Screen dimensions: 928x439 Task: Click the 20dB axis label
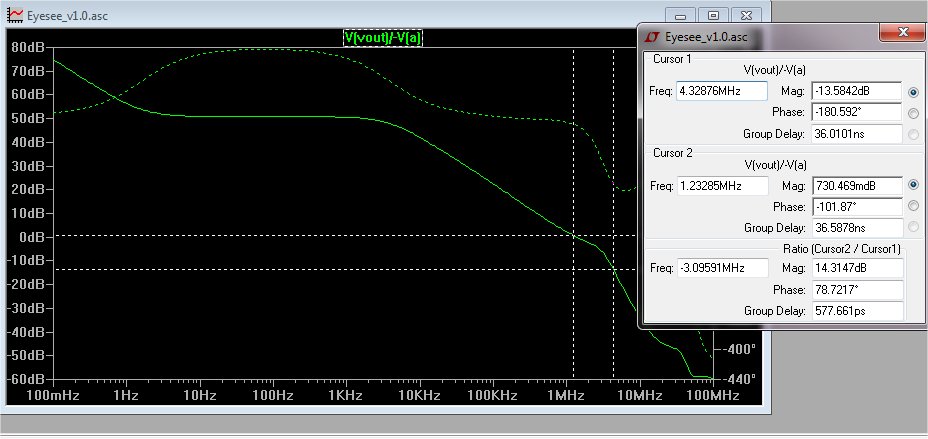coord(30,189)
